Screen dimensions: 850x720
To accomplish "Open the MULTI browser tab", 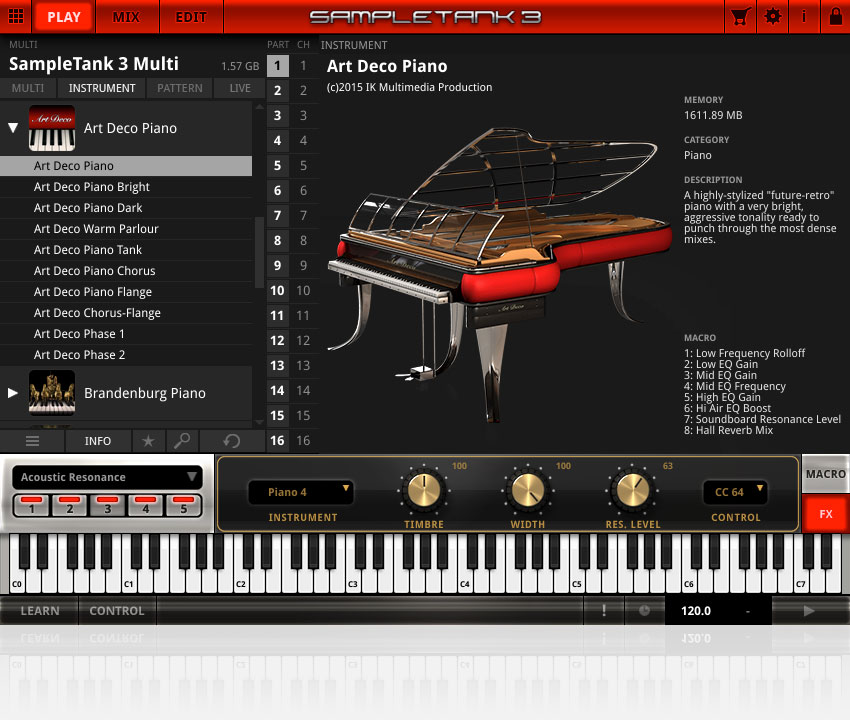I will (28, 88).
